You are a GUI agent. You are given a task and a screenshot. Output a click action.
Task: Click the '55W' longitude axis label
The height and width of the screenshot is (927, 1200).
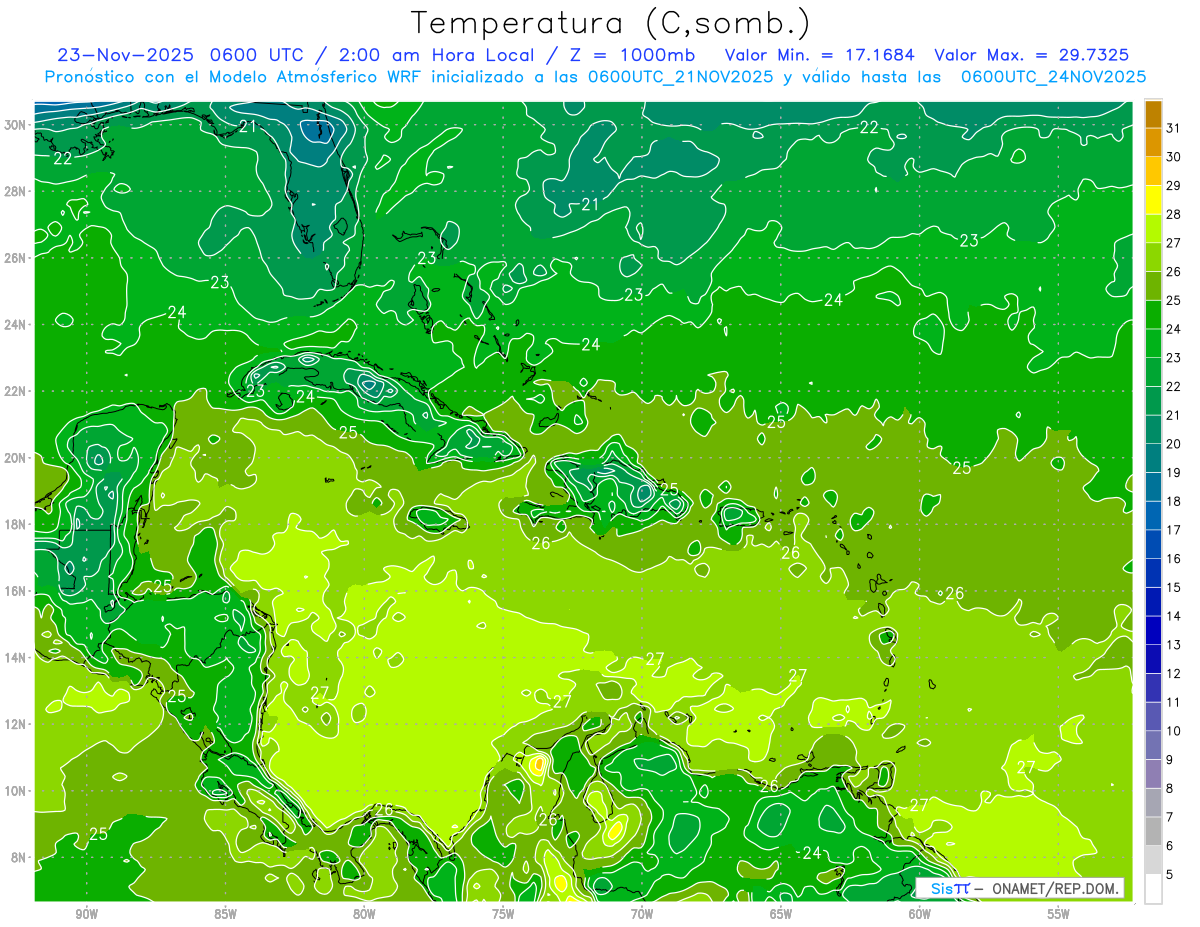coord(1059,915)
